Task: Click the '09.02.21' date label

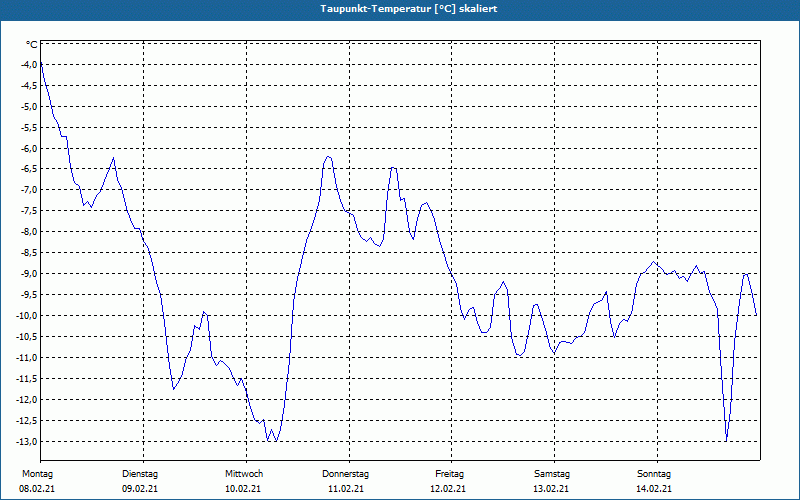Action: pos(140,489)
